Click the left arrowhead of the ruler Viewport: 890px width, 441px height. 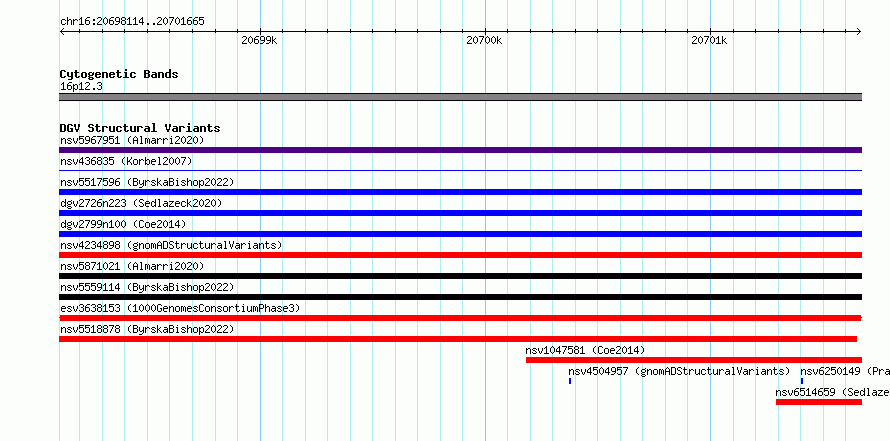pos(62,31)
